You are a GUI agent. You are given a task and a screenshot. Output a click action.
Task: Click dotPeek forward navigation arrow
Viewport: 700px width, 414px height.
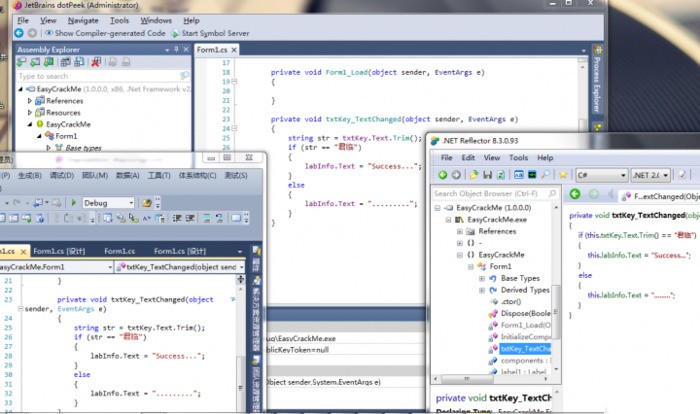point(32,33)
